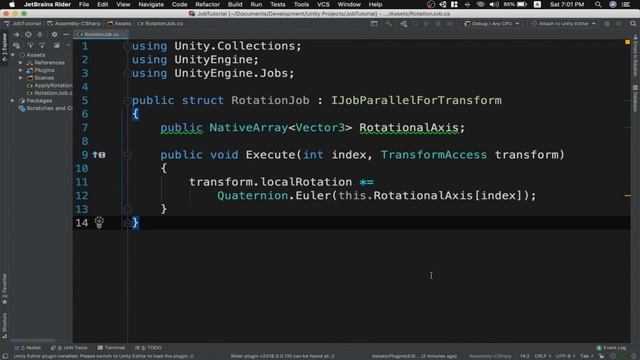Expand References folder in tree
Screen dimensions: 640x360
(x=20, y=62)
